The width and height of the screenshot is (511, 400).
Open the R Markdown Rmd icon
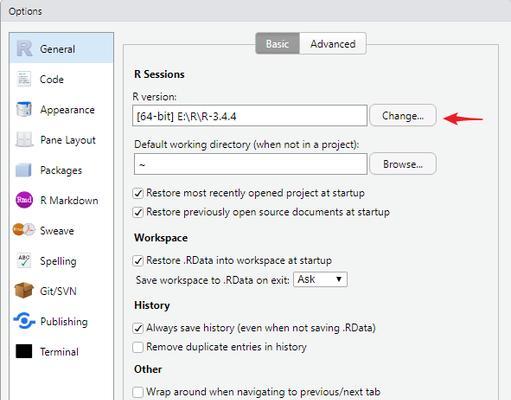24,200
